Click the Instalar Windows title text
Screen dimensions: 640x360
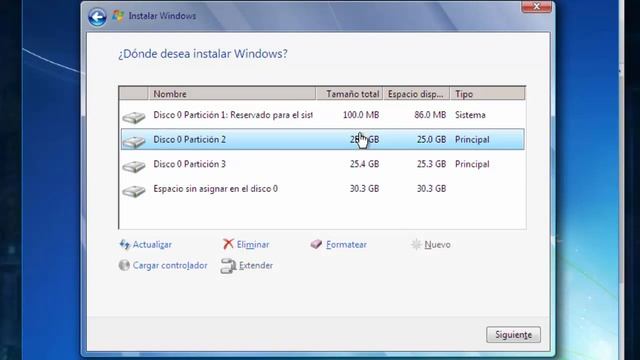(162, 16)
